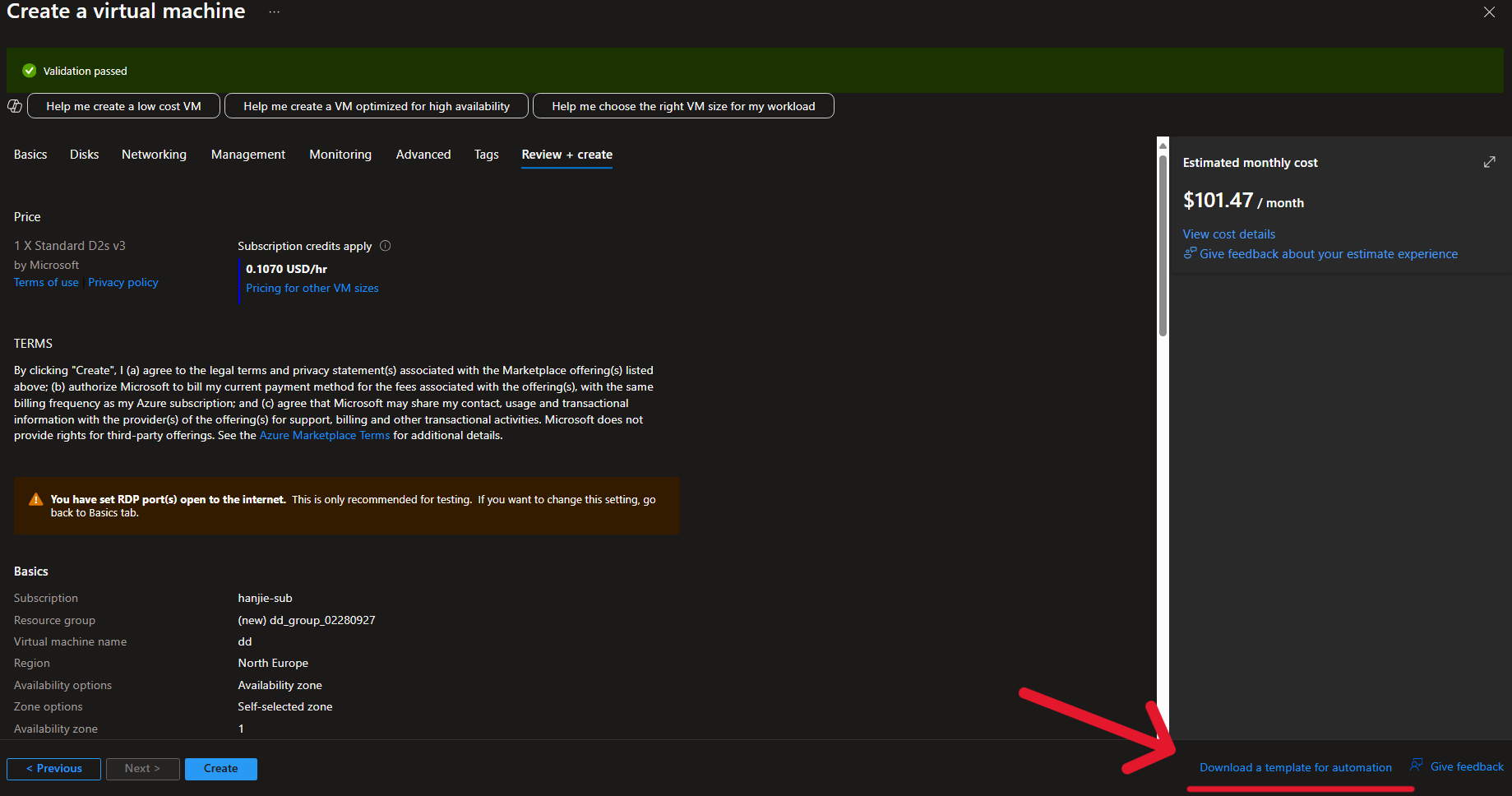This screenshot has height=796, width=1512.
Task: Click the Copilot icon beside suggestion buttons
Action: (x=15, y=106)
